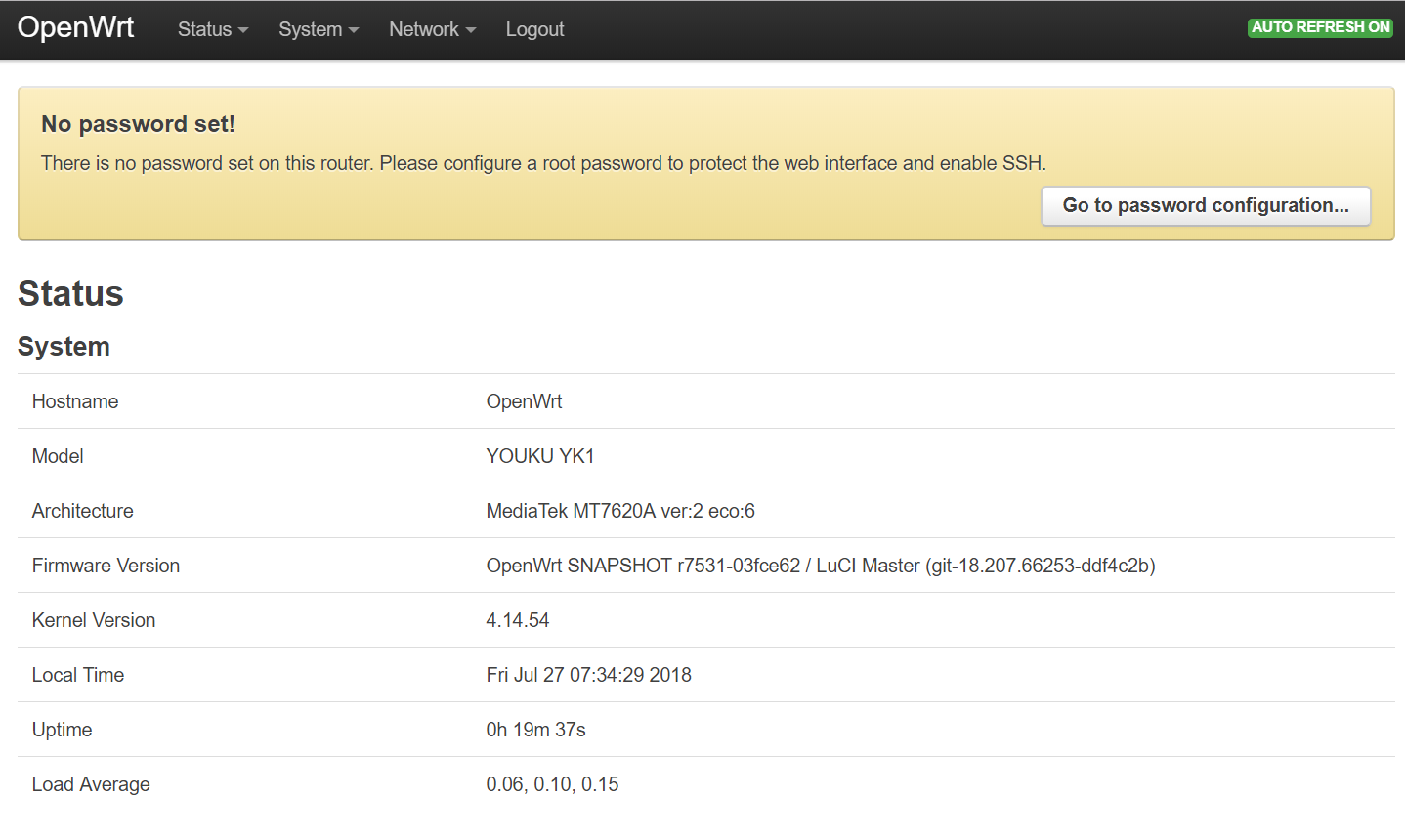1405x840 pixels.
Task: Select the 'No password set!' warning heading
Action: click(x=138, y=124)
